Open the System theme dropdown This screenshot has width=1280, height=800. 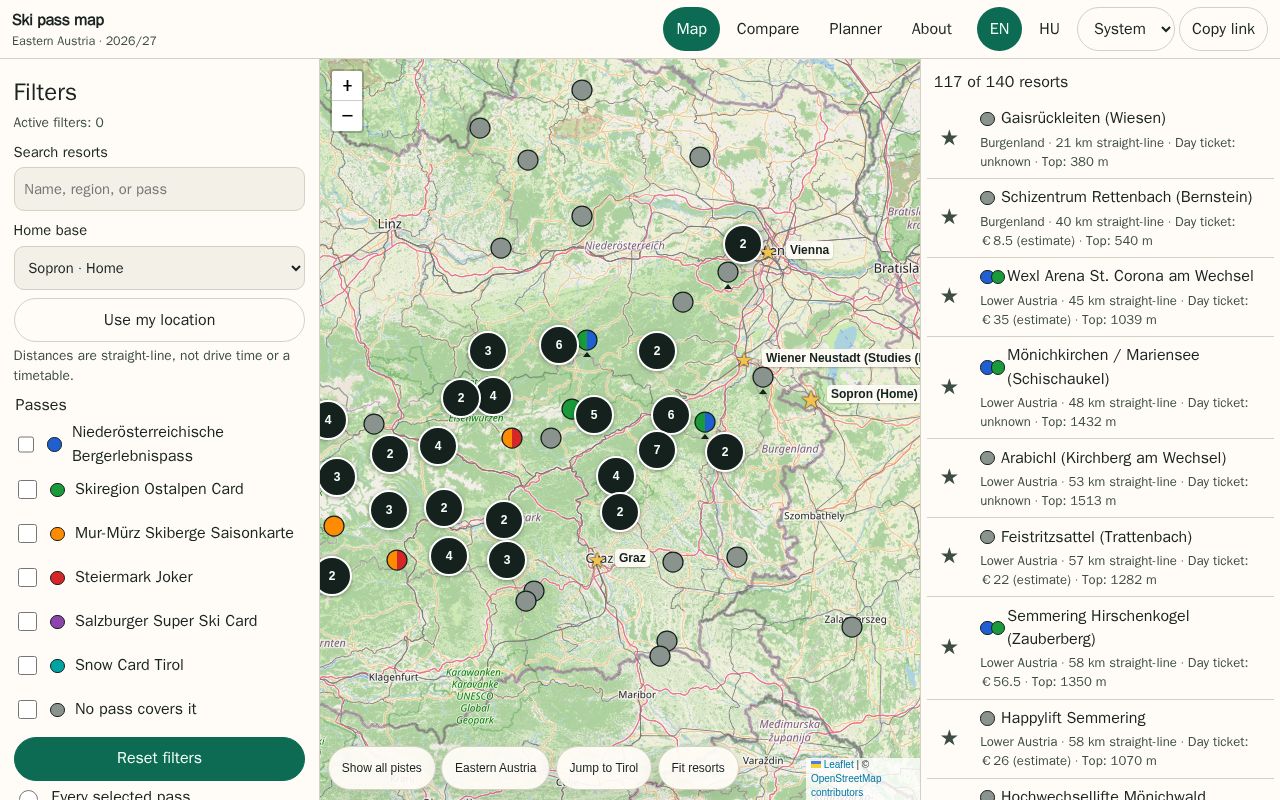click(1125, 29)
